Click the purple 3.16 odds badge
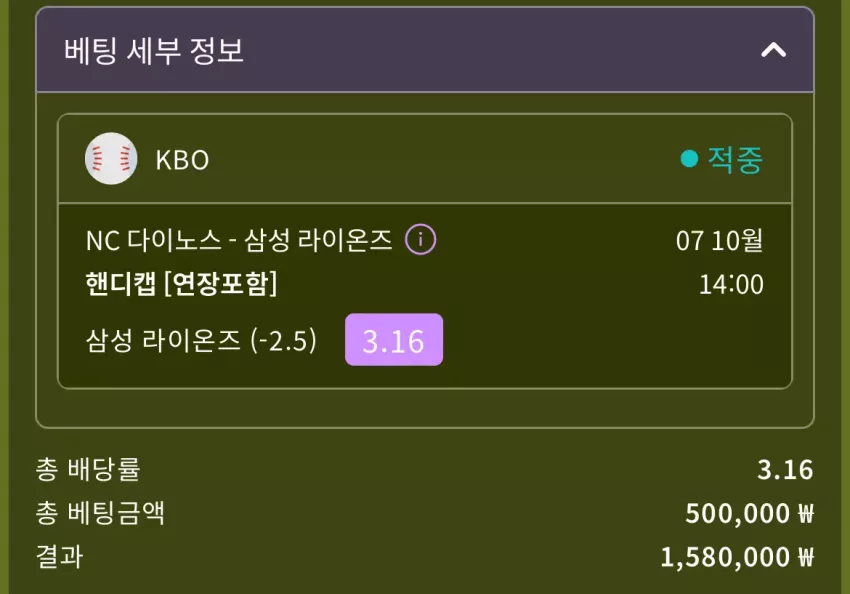The height and width of the screenshot is (594, 850). pos(394,340)
